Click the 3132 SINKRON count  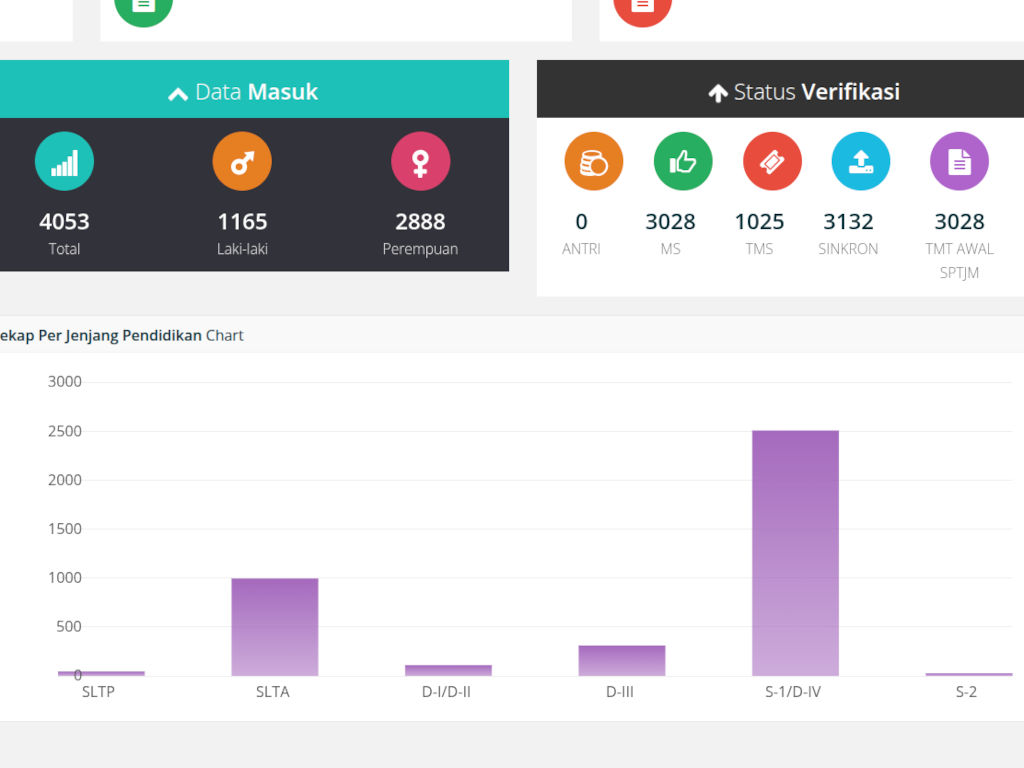point(848,222)
